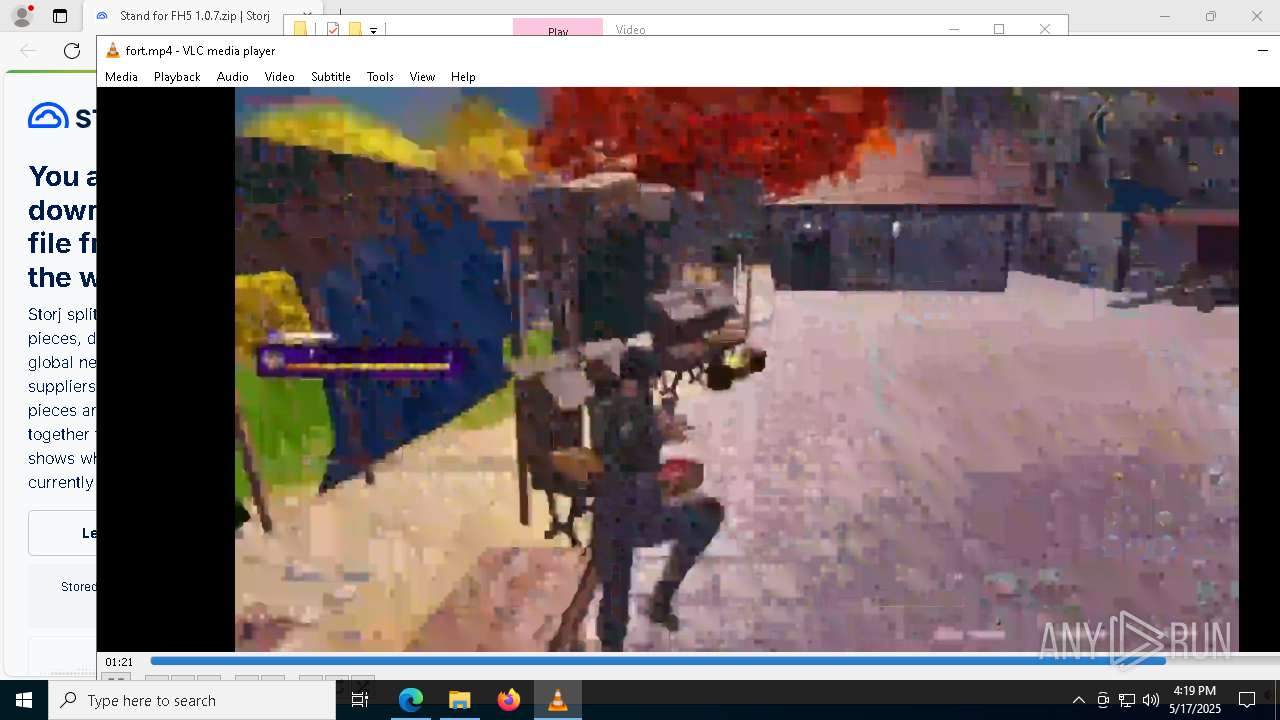Click the fort.mp4 video display area
Screen dimensions: 1280x720
point(737,369)
